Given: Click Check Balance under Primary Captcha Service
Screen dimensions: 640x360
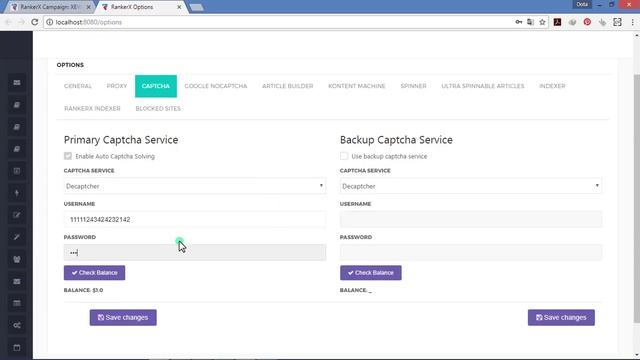Looking at the screenshot, I should 94,273.
